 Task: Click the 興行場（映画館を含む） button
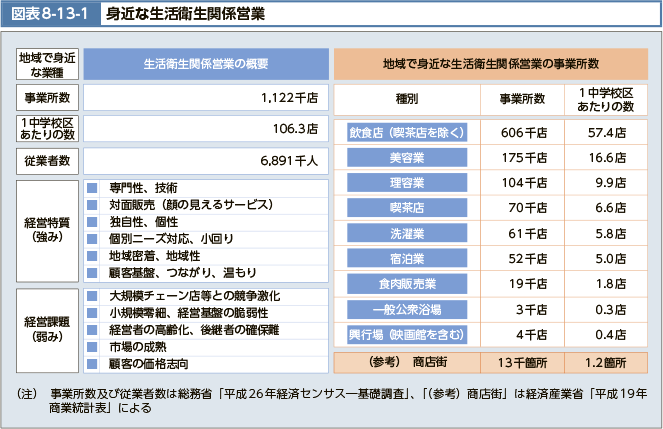(x=406, y=335)
